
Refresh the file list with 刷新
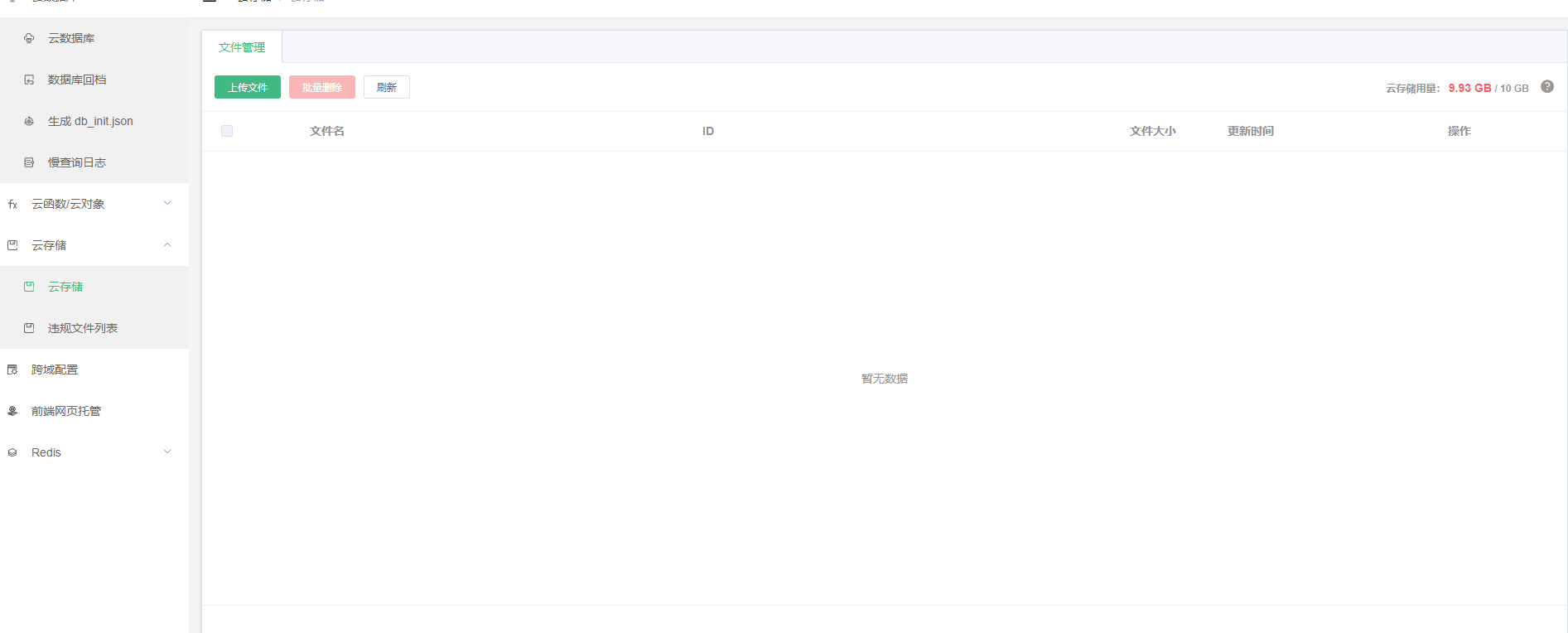pos(387,87)
